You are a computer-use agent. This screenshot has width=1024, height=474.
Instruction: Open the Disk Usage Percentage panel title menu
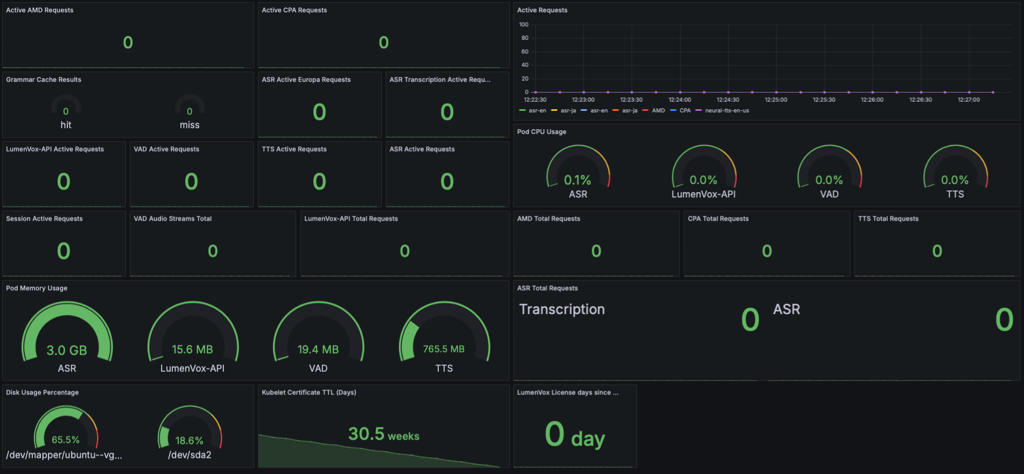42,392
